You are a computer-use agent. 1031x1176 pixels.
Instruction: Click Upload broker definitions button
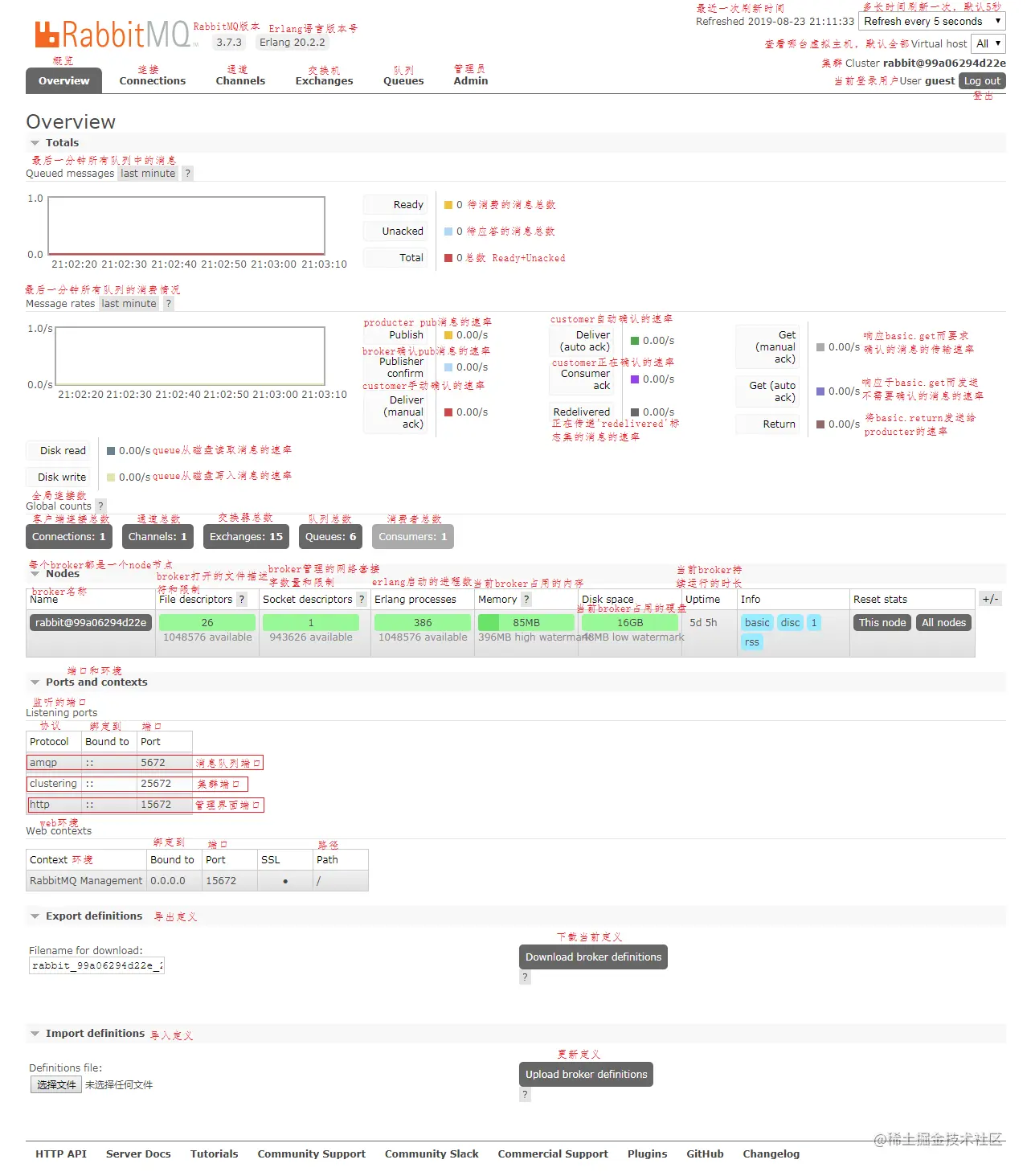tap(587, 1075)
